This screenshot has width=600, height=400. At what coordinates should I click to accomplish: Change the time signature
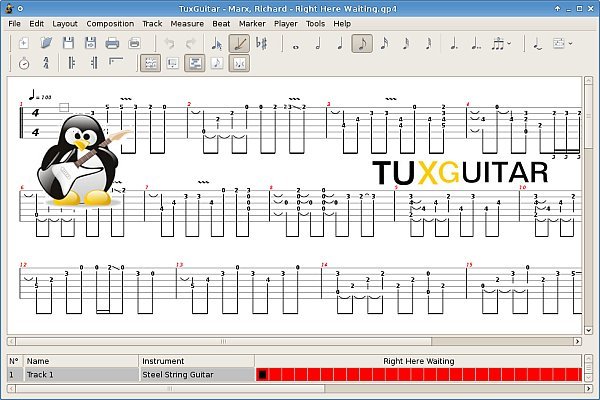click(46, 63)
